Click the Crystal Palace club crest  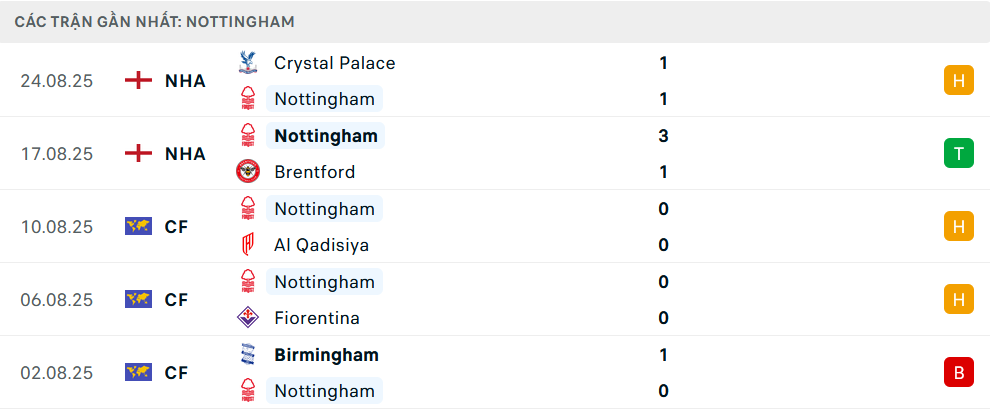click(247, 63)
